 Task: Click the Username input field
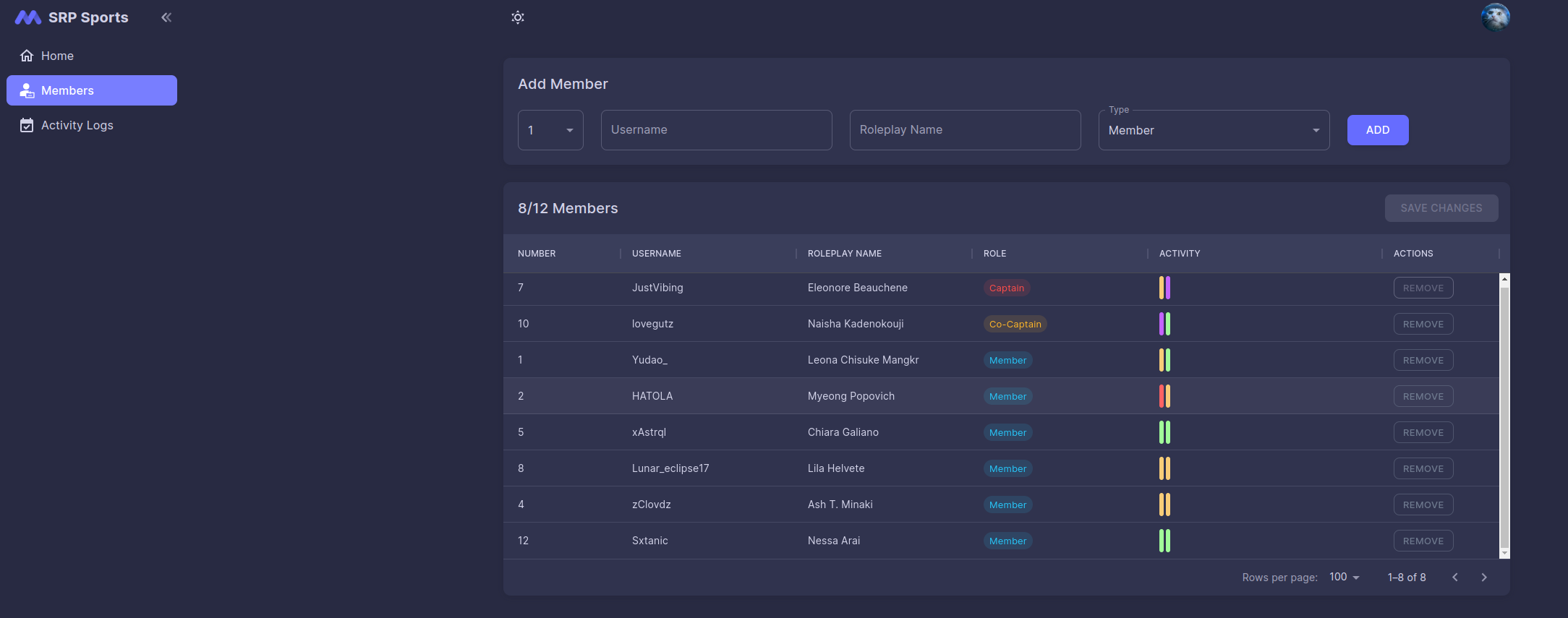point(716,130)
